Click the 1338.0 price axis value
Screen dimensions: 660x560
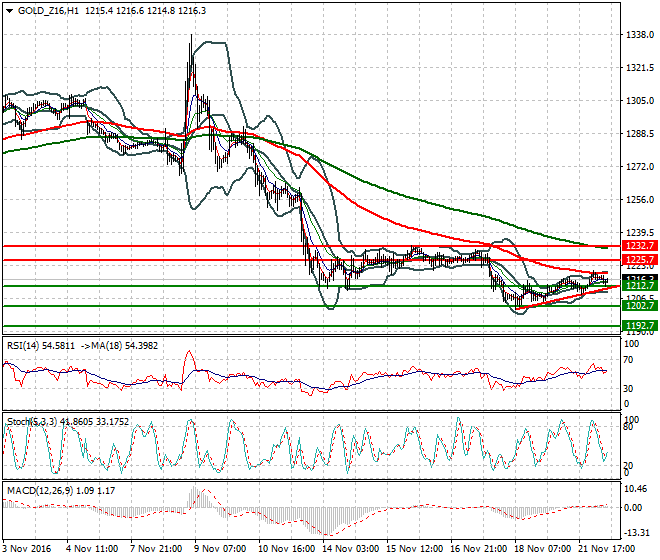(x=640, y=35)
